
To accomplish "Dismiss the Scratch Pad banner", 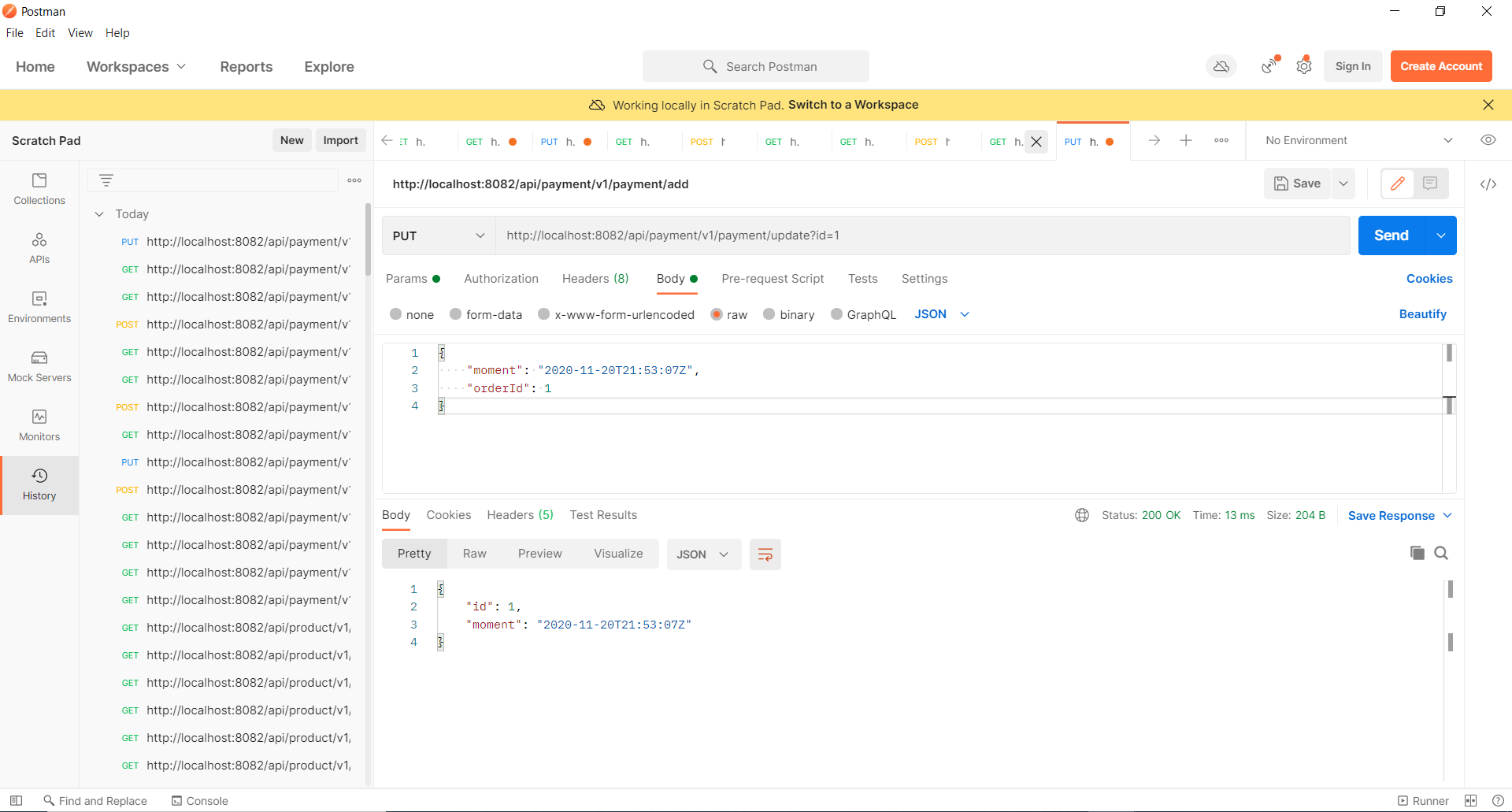I will point(1488,105).
